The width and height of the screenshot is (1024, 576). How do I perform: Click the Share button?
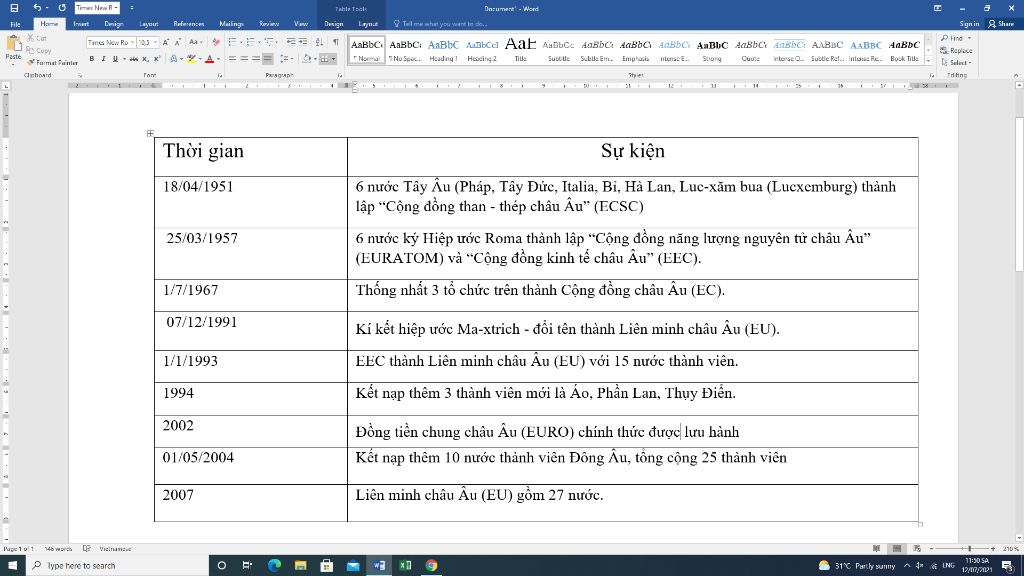pos(1001,24)
